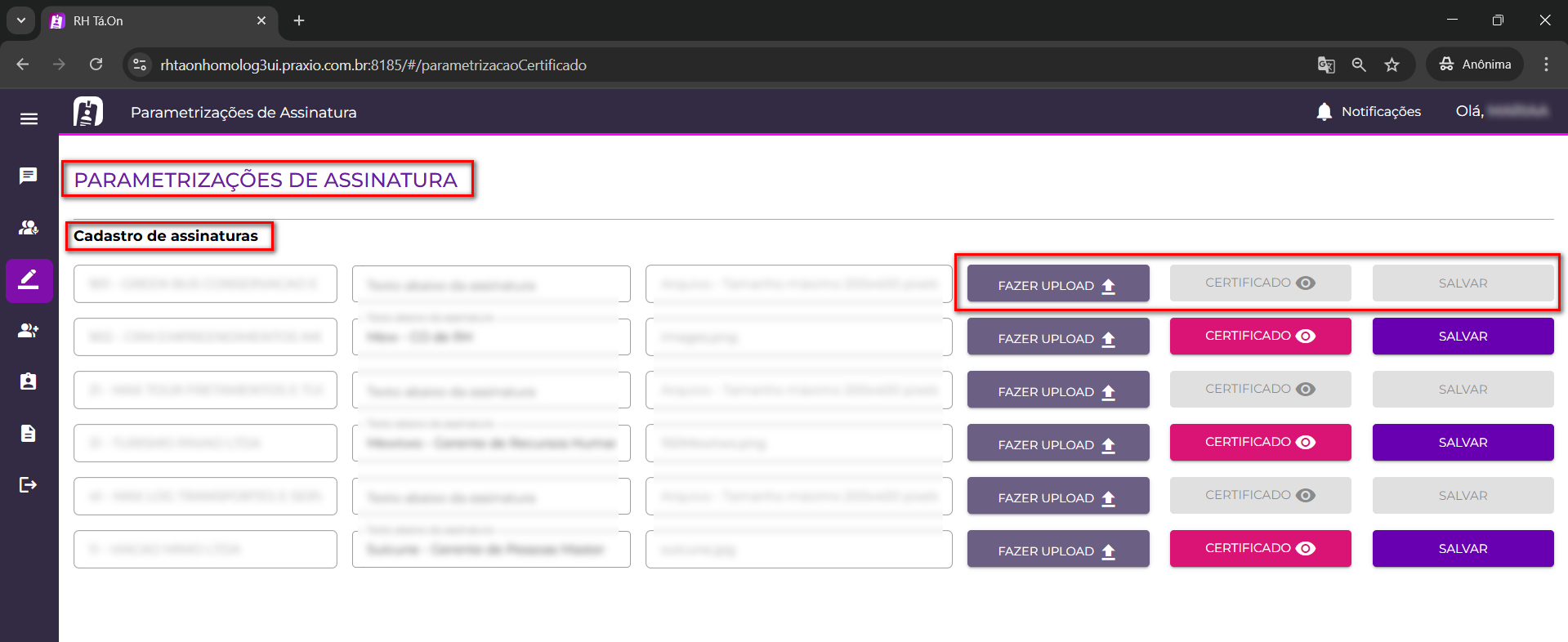This screenshot has height=642, width=1568.
Task: Open Notificações bell in the header
Action: 1369,112
